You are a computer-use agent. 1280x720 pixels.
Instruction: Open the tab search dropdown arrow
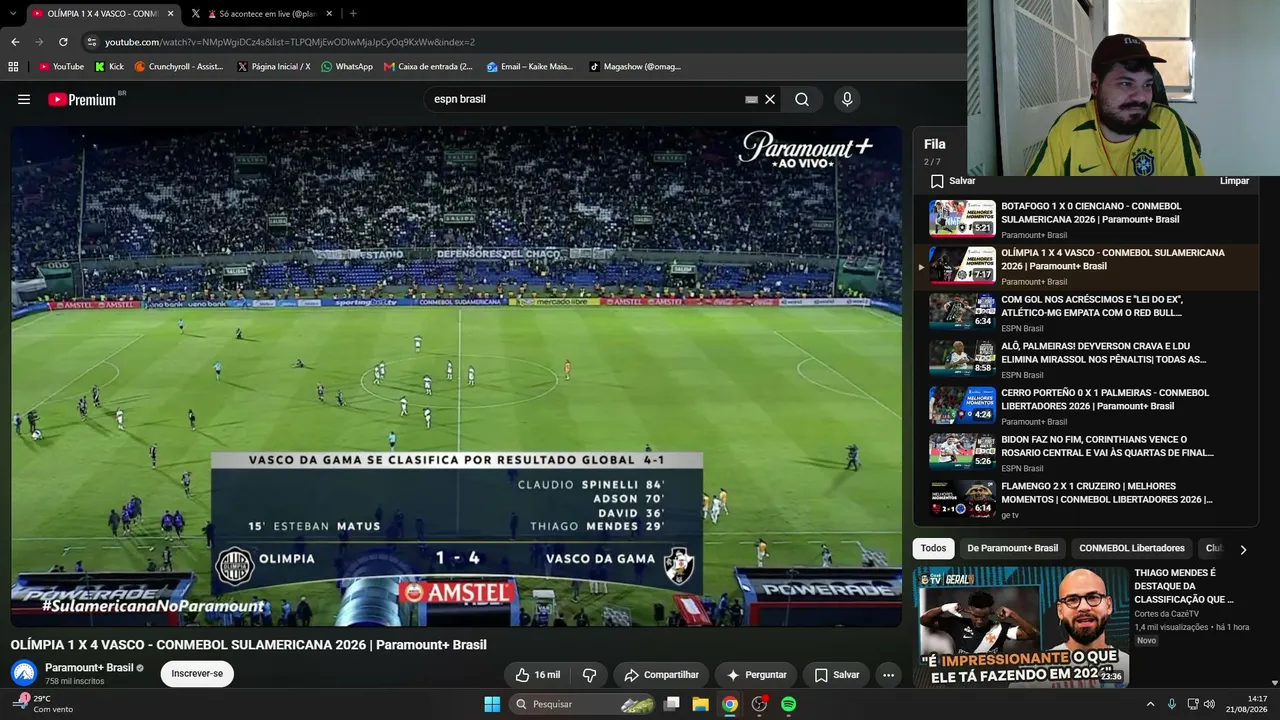point(14,14)
